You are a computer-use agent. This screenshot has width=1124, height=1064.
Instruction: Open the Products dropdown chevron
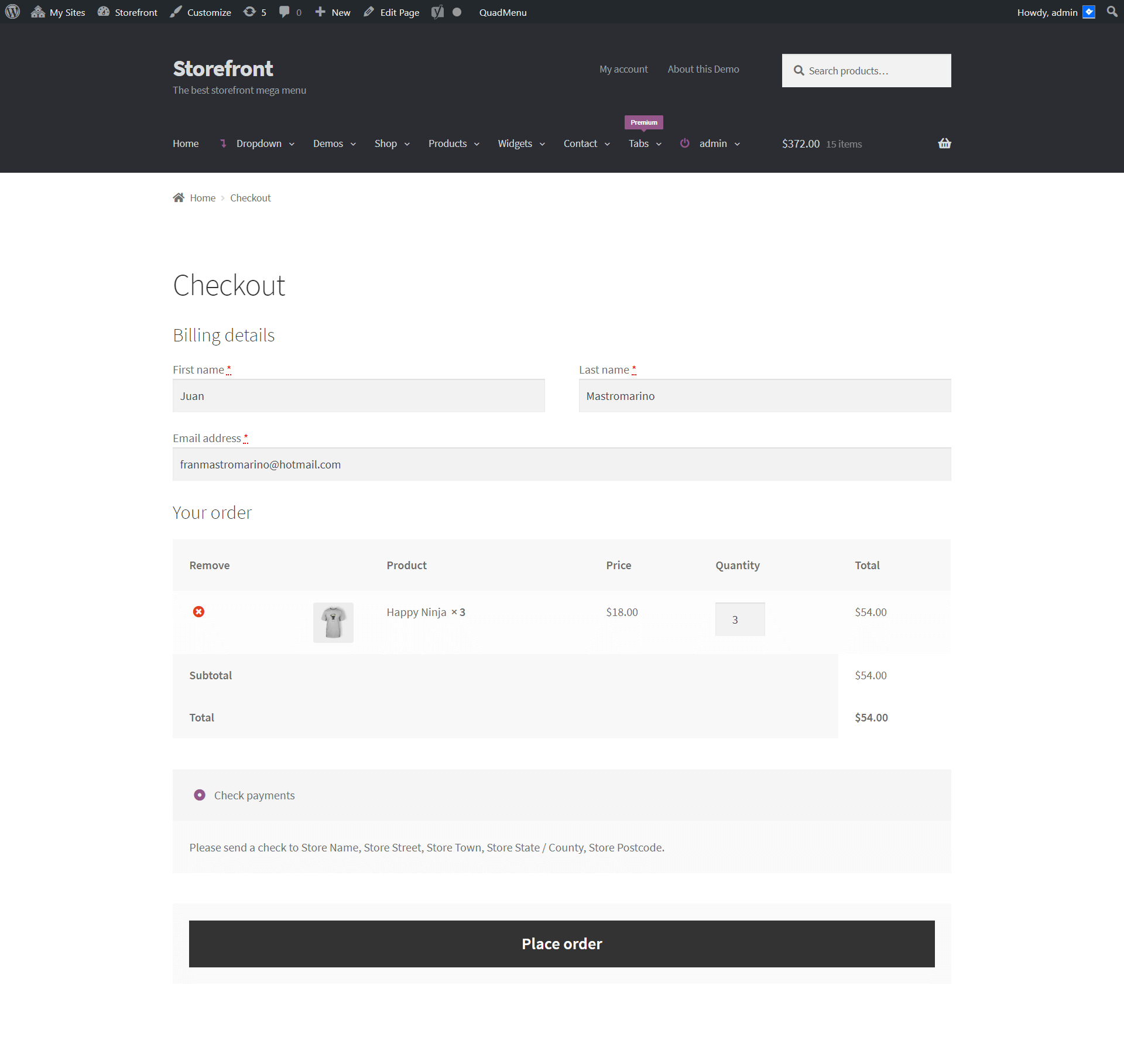[477, 144]
